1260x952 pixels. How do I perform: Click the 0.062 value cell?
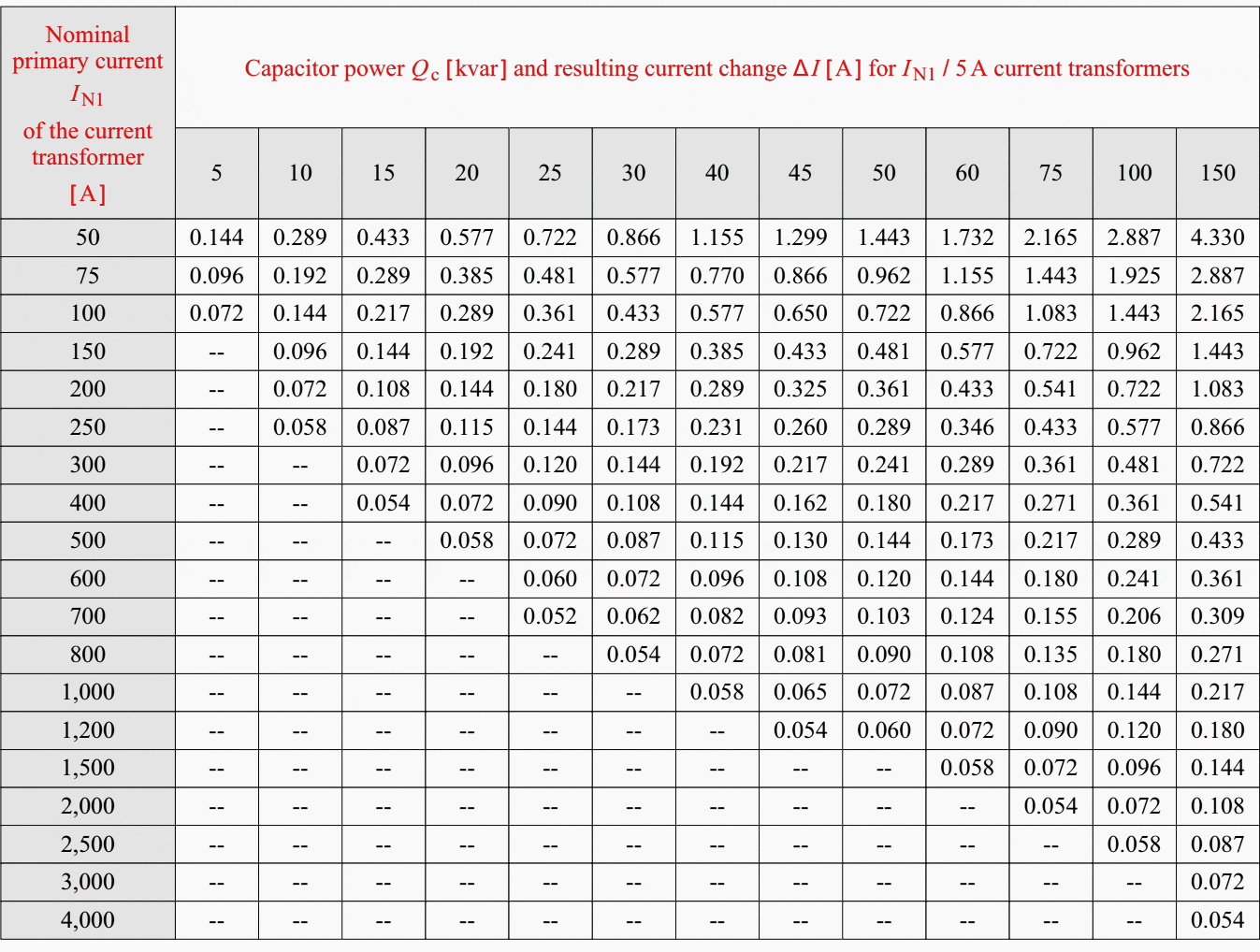tap(633, 617)
